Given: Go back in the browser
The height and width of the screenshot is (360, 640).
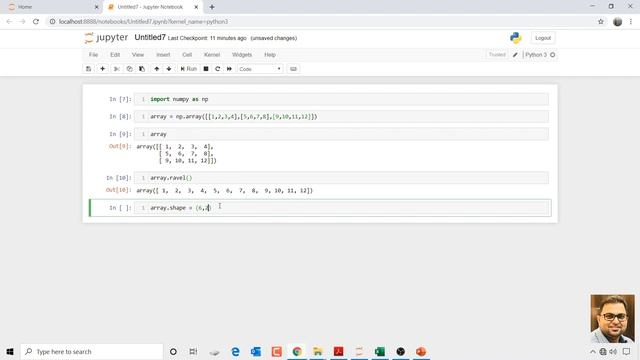Looking at the screenshot, I should (9, 22).
